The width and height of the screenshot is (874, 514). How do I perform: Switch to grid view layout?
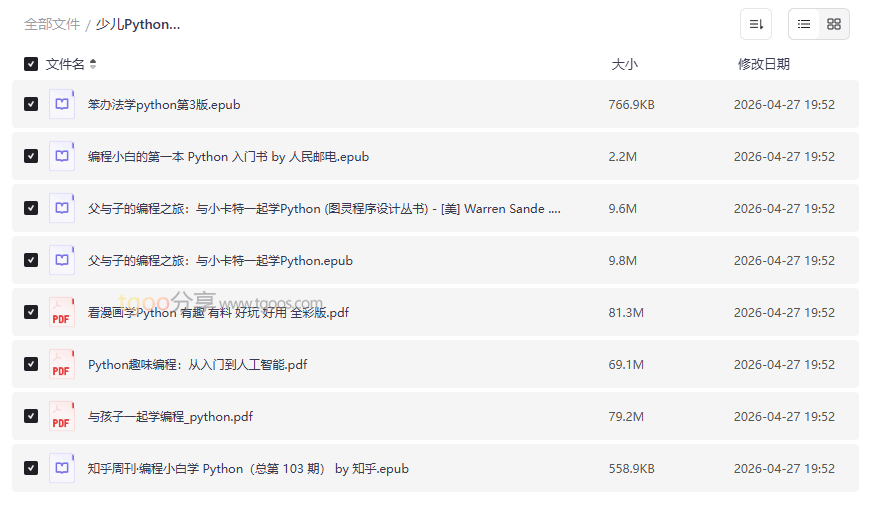(834, 24)
